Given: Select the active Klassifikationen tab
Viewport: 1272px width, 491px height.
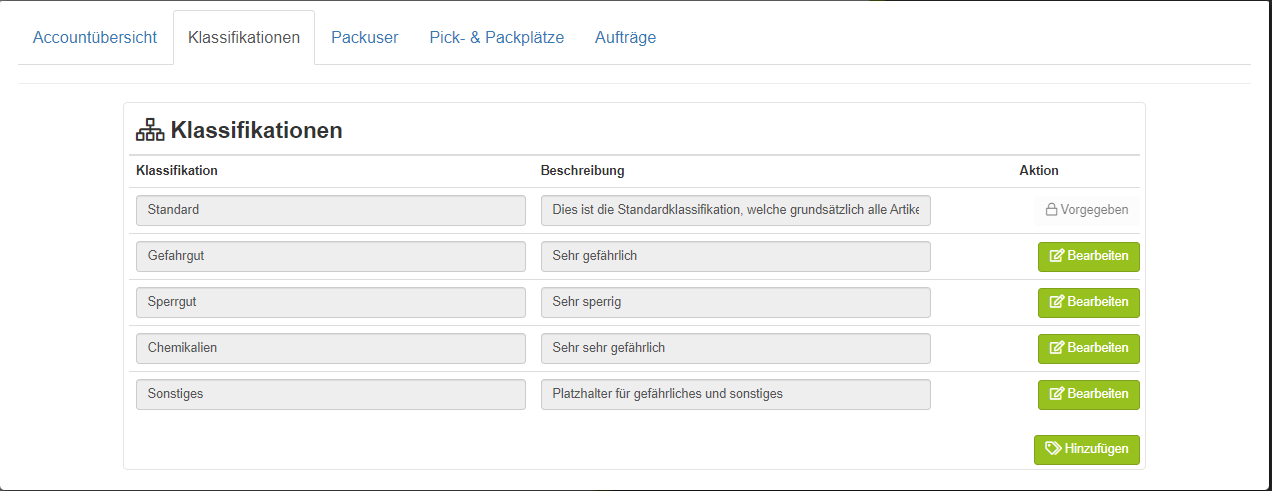Looking at the screenshot, I should pos(244,38).
